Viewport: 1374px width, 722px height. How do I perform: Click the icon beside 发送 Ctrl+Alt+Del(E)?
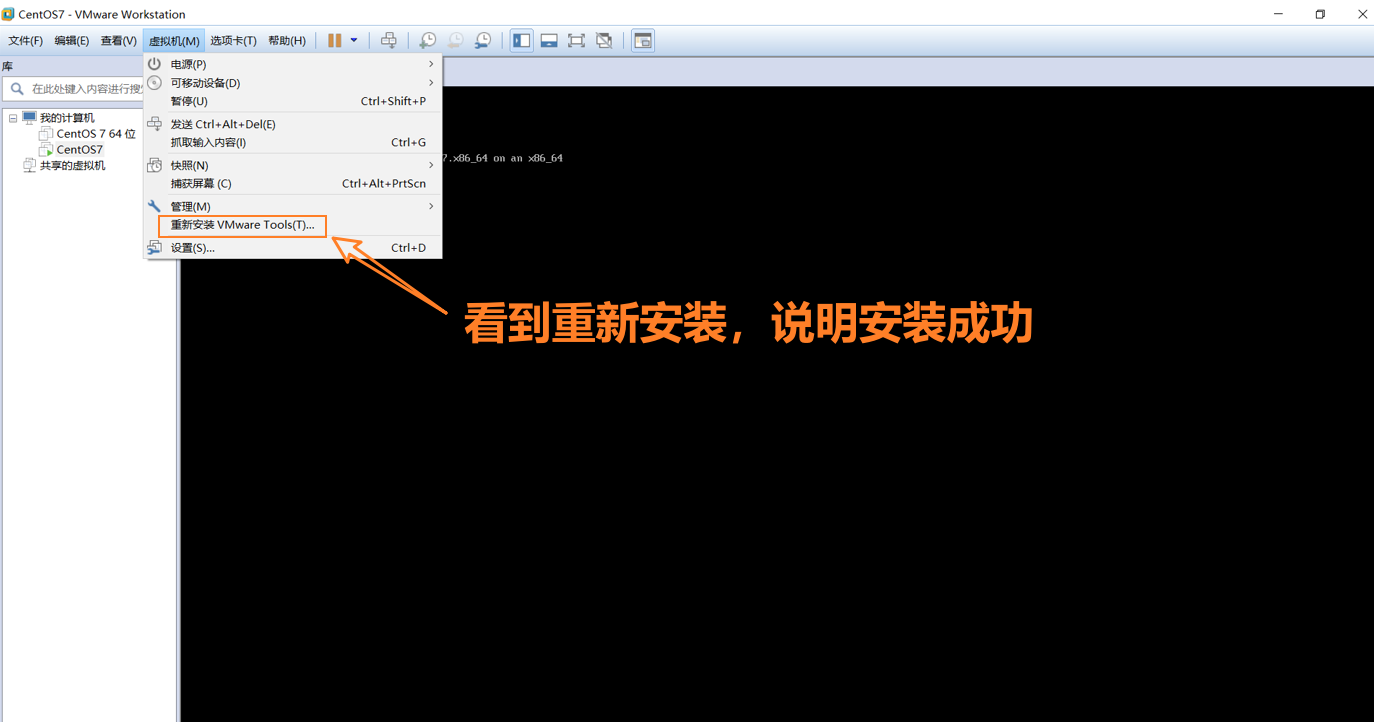155,124
